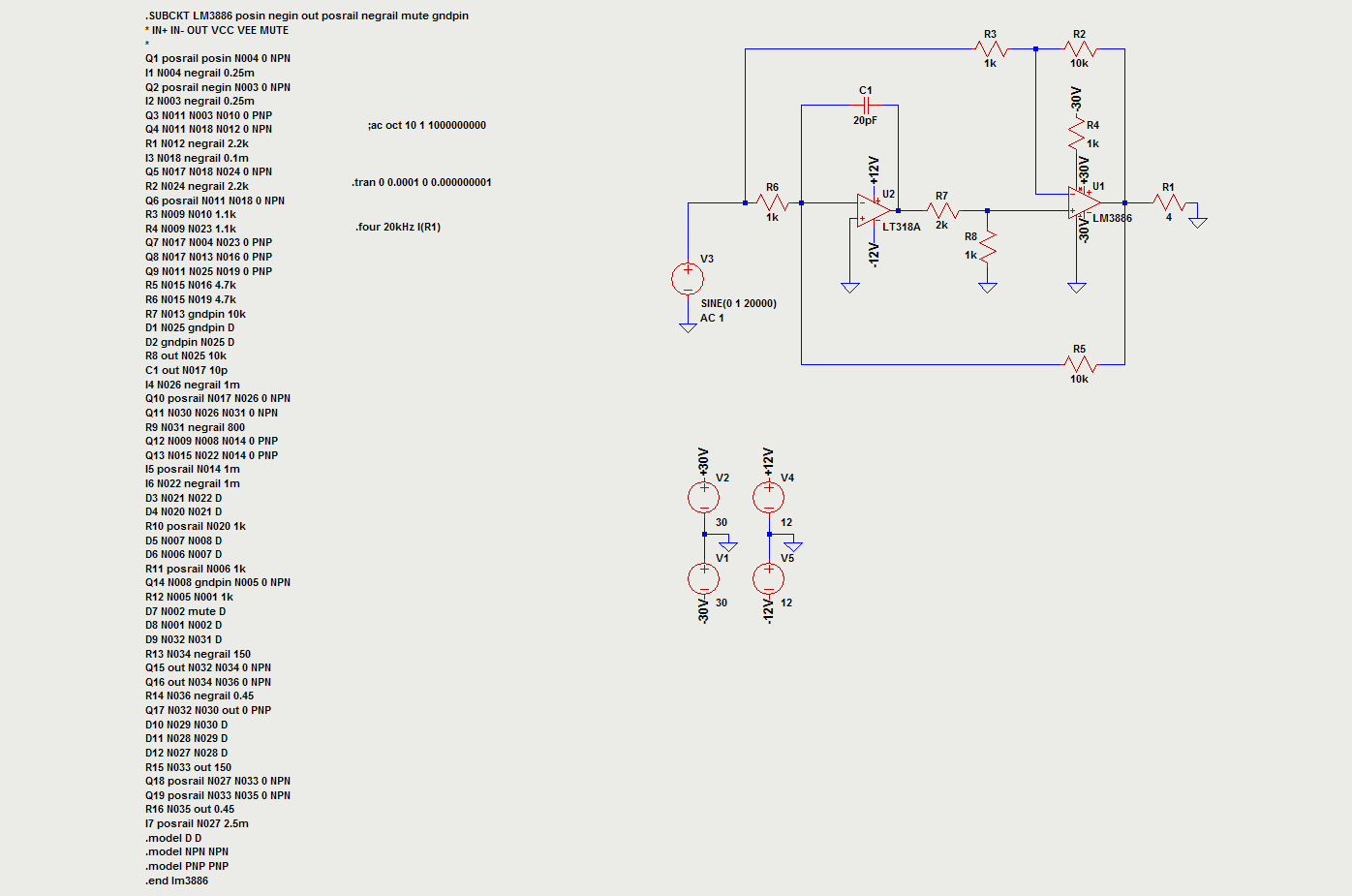Click the '10k' value under R5
This screenshot has width=1352, height=896.
1079,379
